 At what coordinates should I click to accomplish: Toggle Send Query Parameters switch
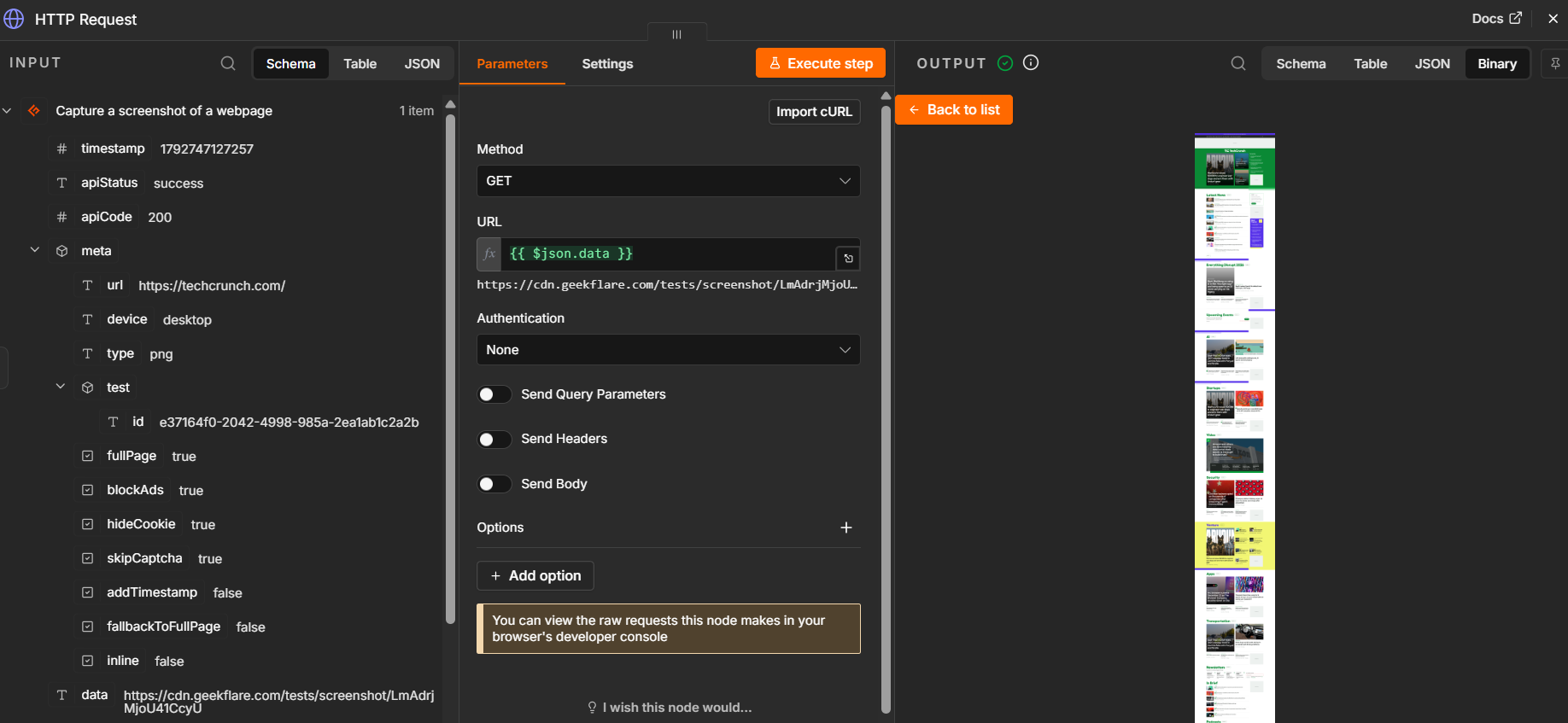coord(494,394)
